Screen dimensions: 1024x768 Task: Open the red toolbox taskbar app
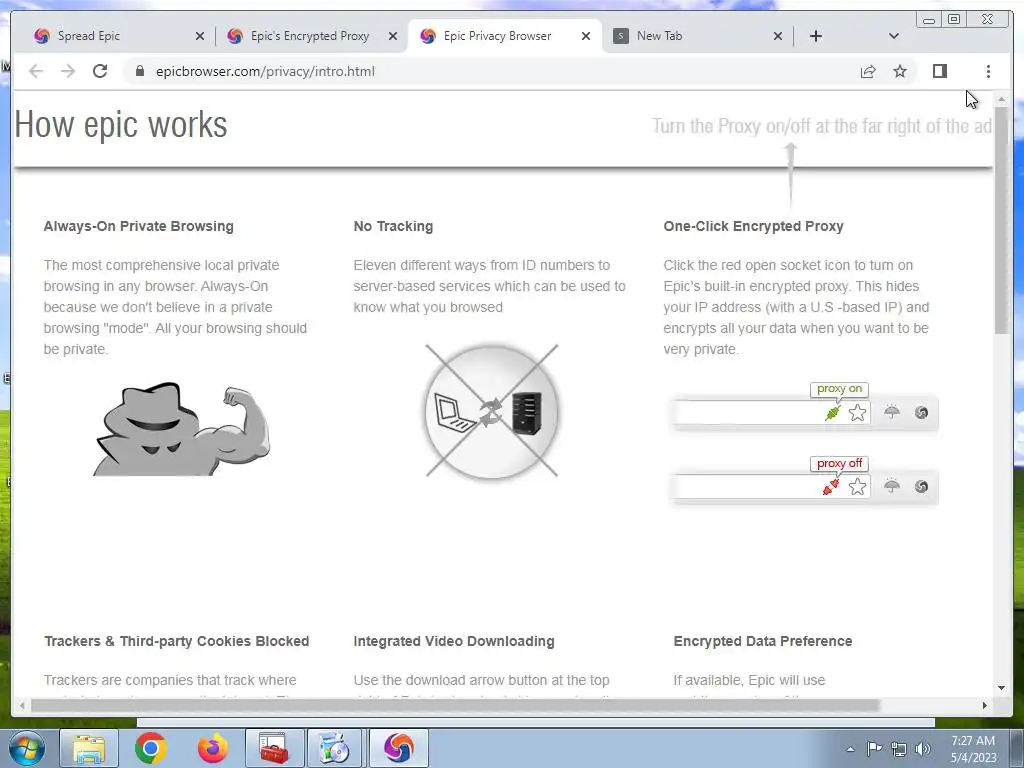274,748
